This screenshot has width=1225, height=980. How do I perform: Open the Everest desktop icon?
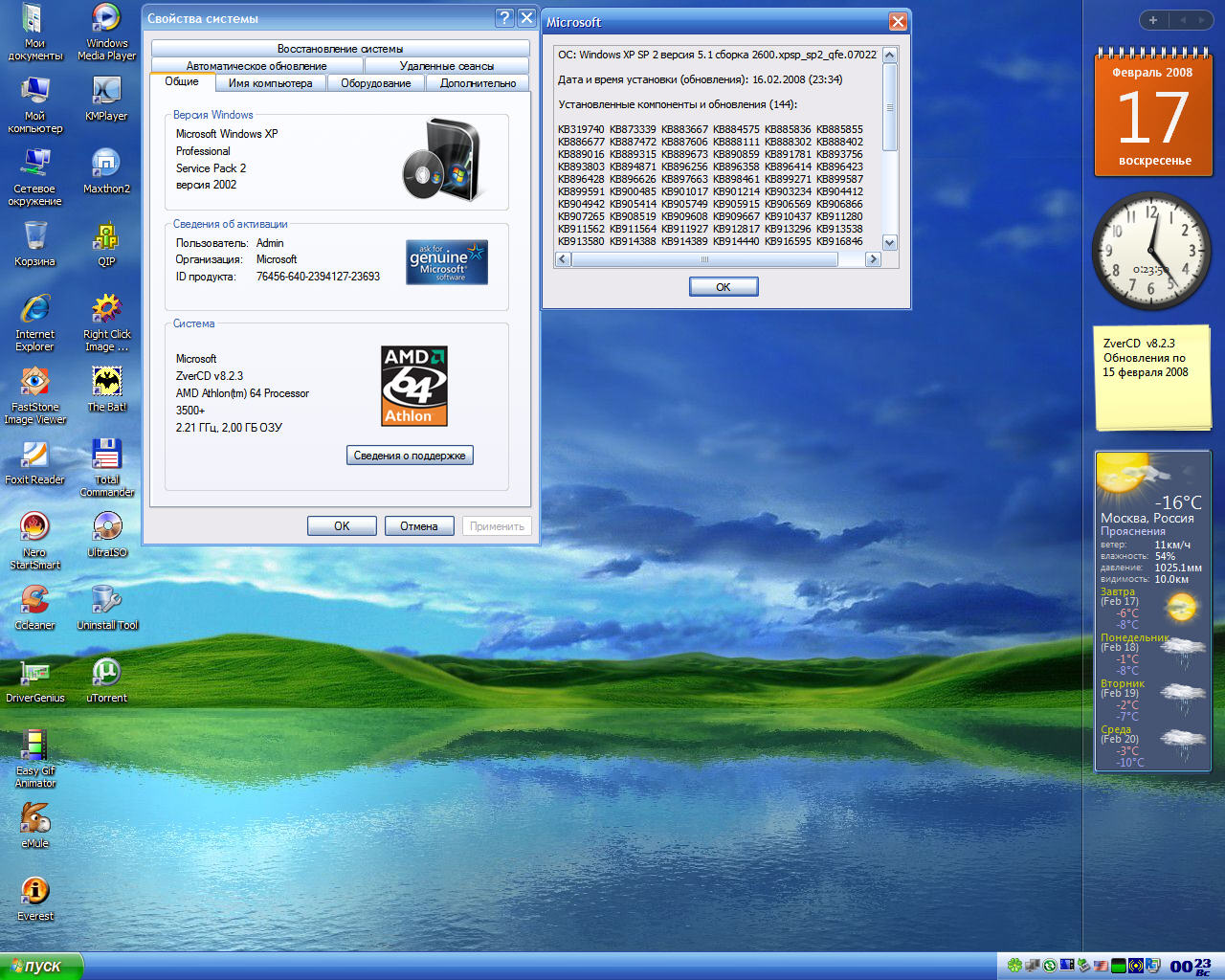coord(34,892)
